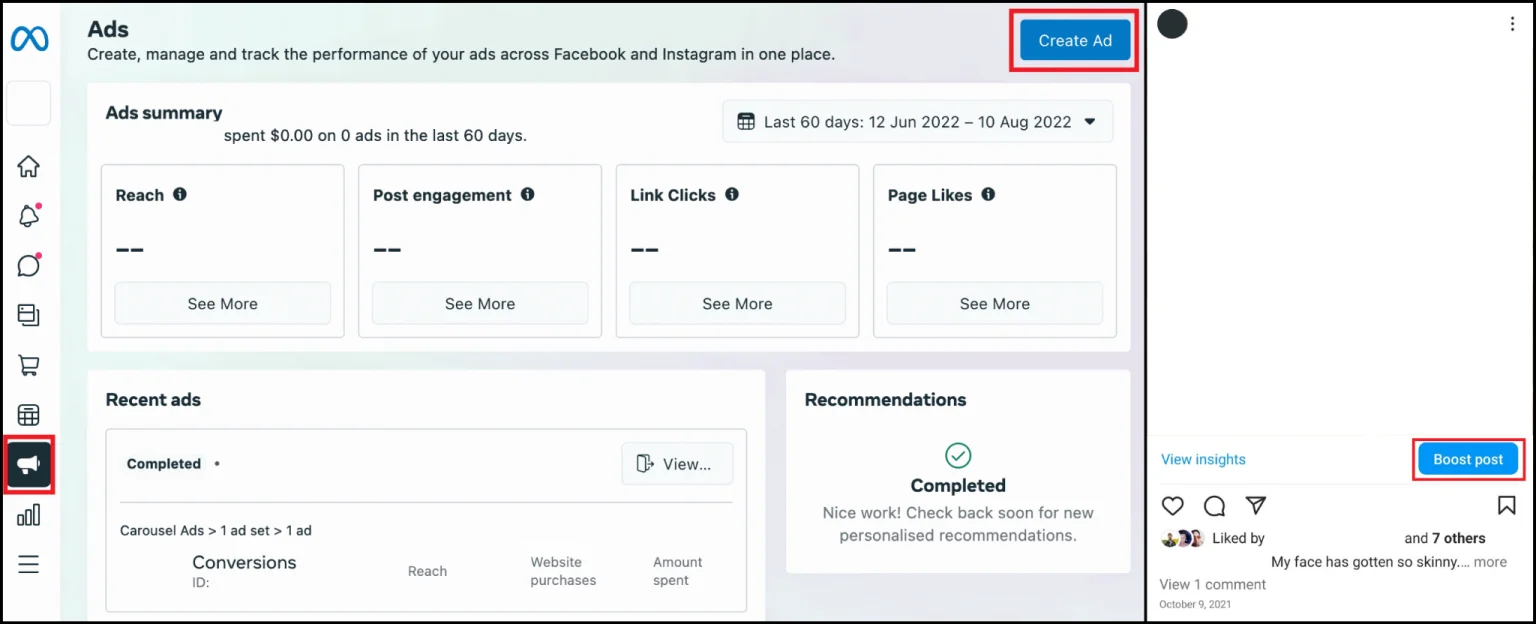Viewport: 1536px width, 624px height.
Task: Show info tooltip for Post engagement
Action: [527, 195]
